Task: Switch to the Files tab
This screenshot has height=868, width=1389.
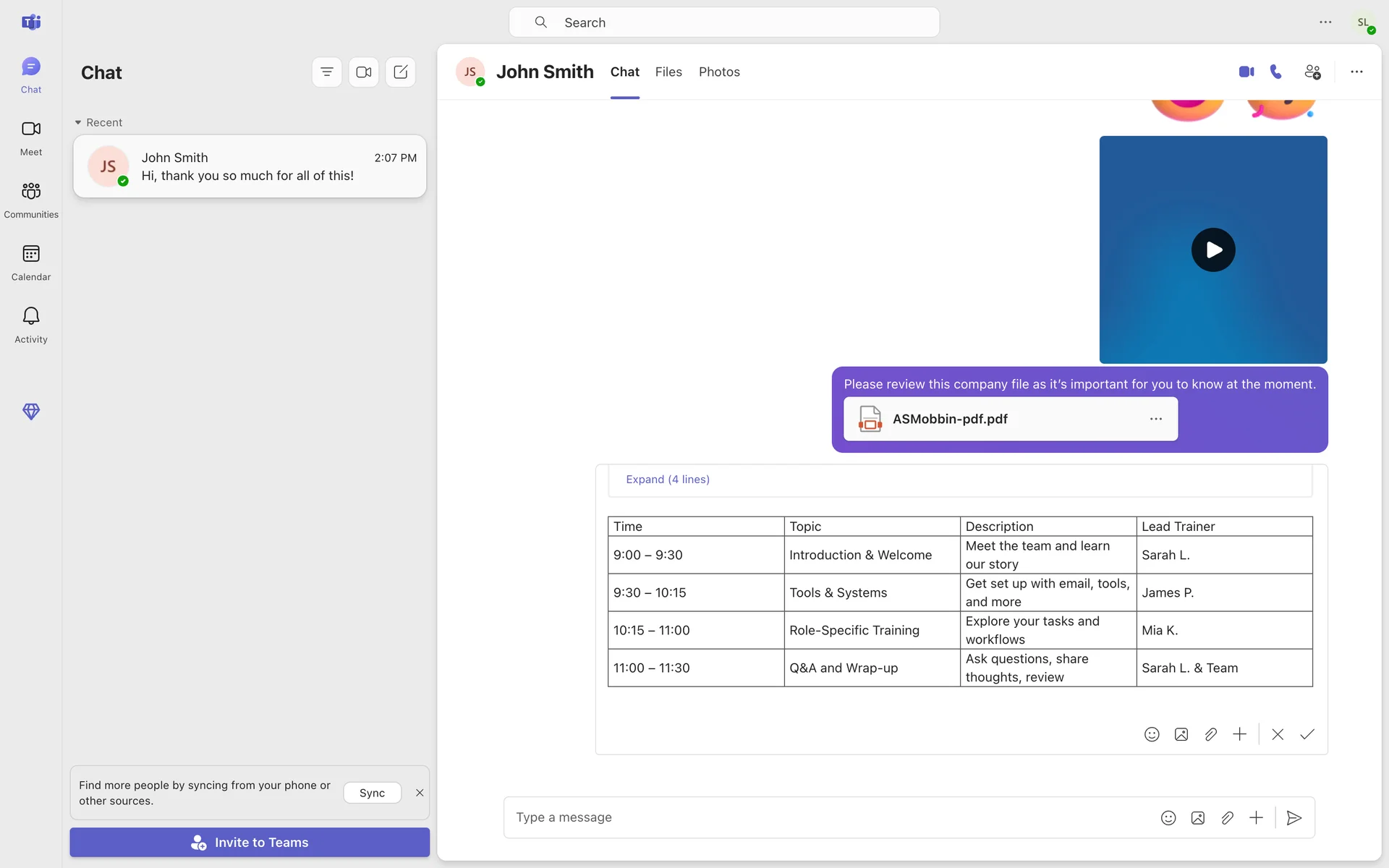Action: tap(668, 72)
